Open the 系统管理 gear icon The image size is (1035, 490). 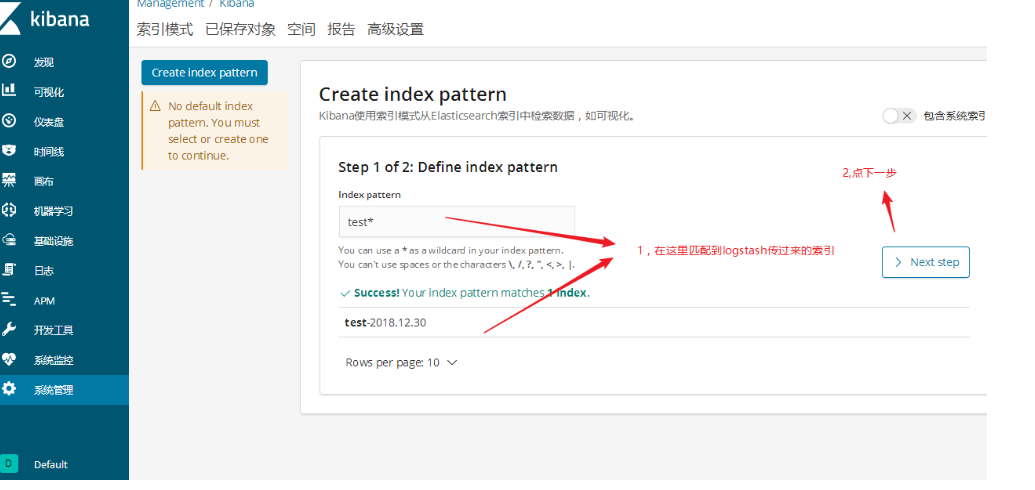(9, 389)
